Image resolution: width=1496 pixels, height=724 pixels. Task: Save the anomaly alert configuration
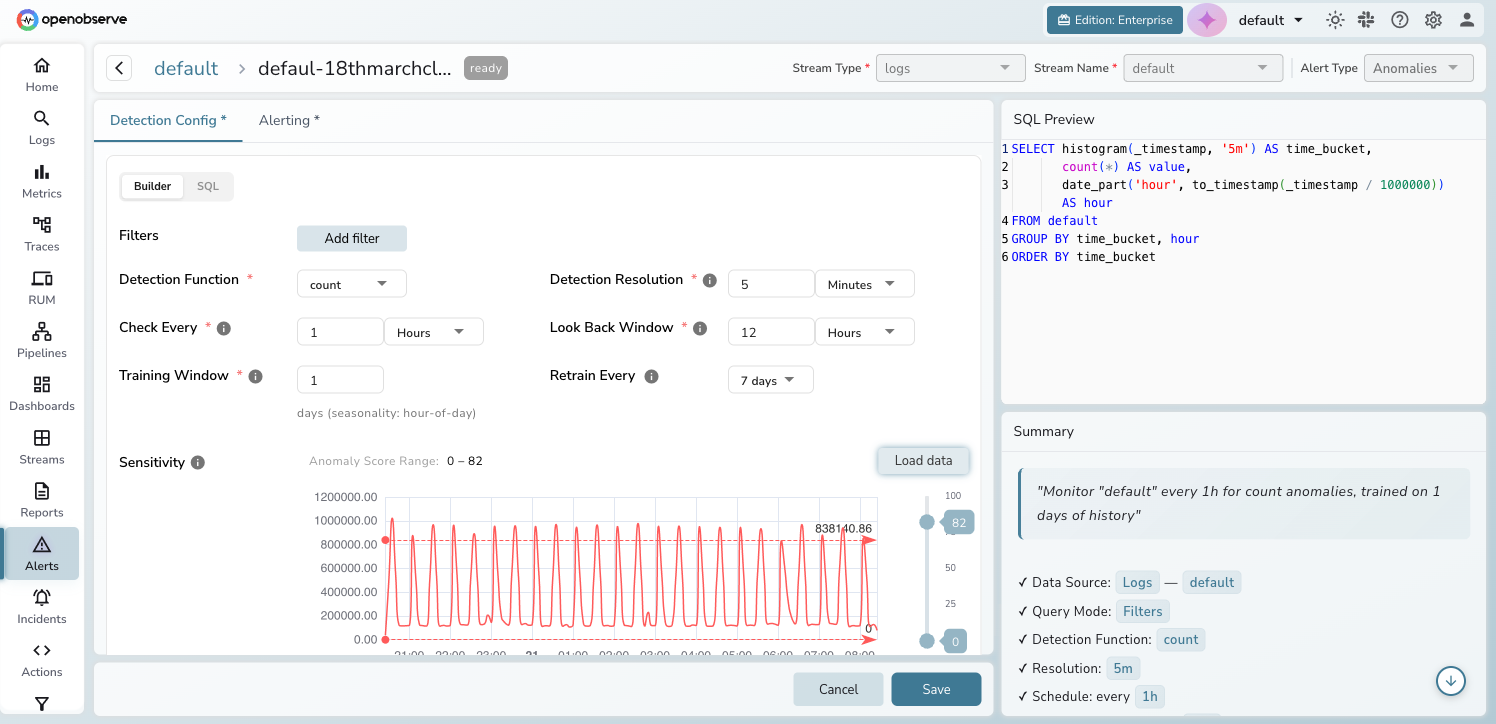tap(935, 689)
